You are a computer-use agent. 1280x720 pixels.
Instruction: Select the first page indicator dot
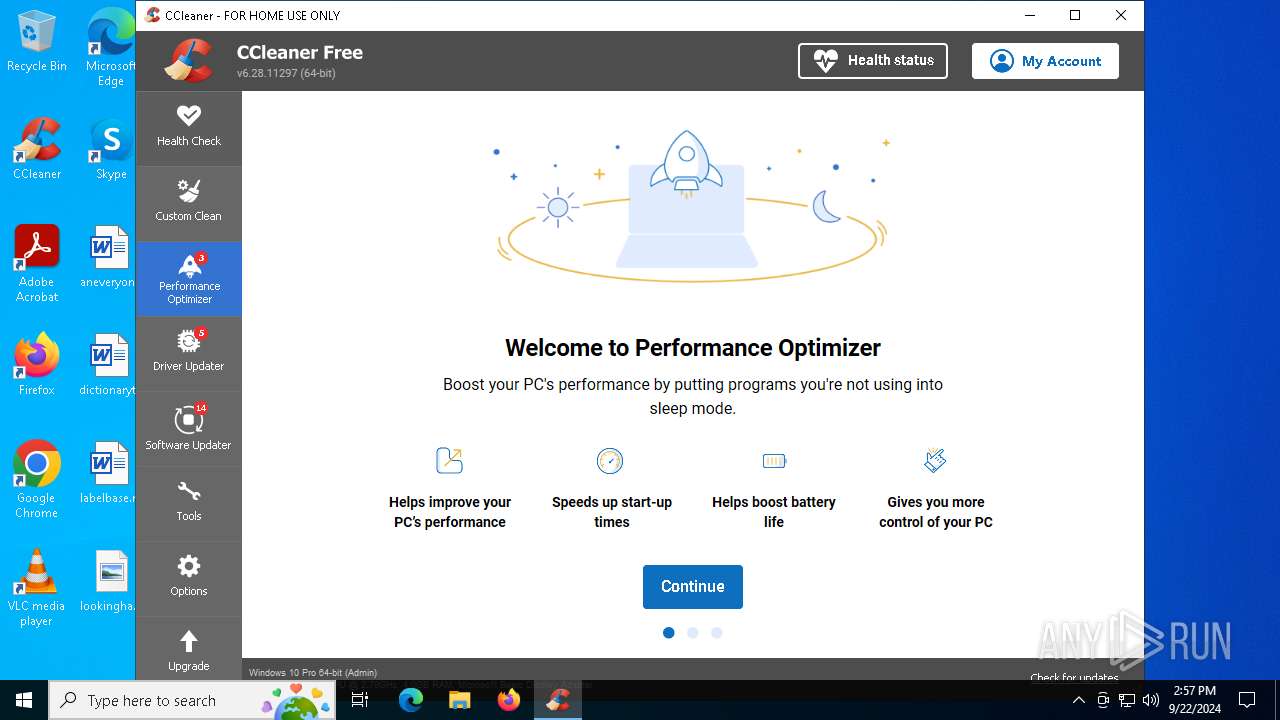click(669, 633)
